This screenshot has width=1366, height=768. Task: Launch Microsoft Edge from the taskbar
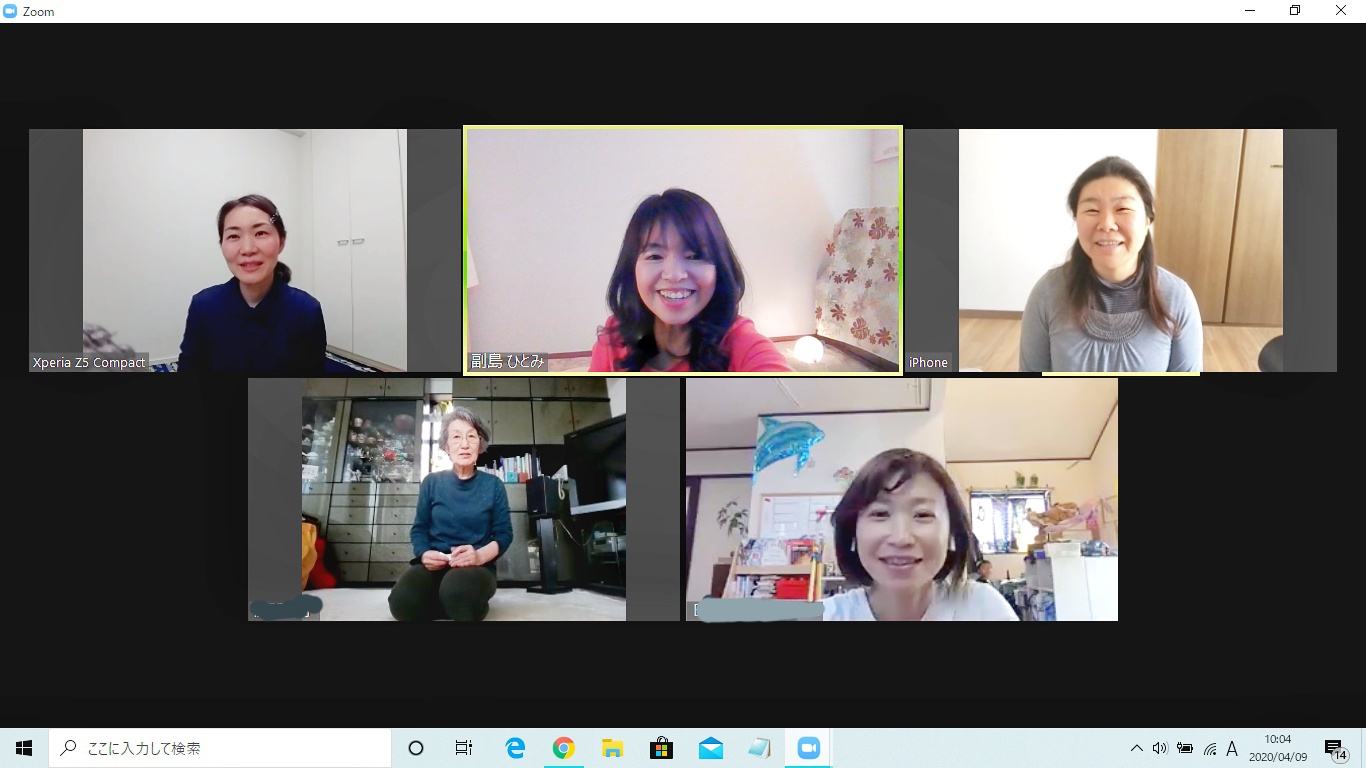[515, 748]
